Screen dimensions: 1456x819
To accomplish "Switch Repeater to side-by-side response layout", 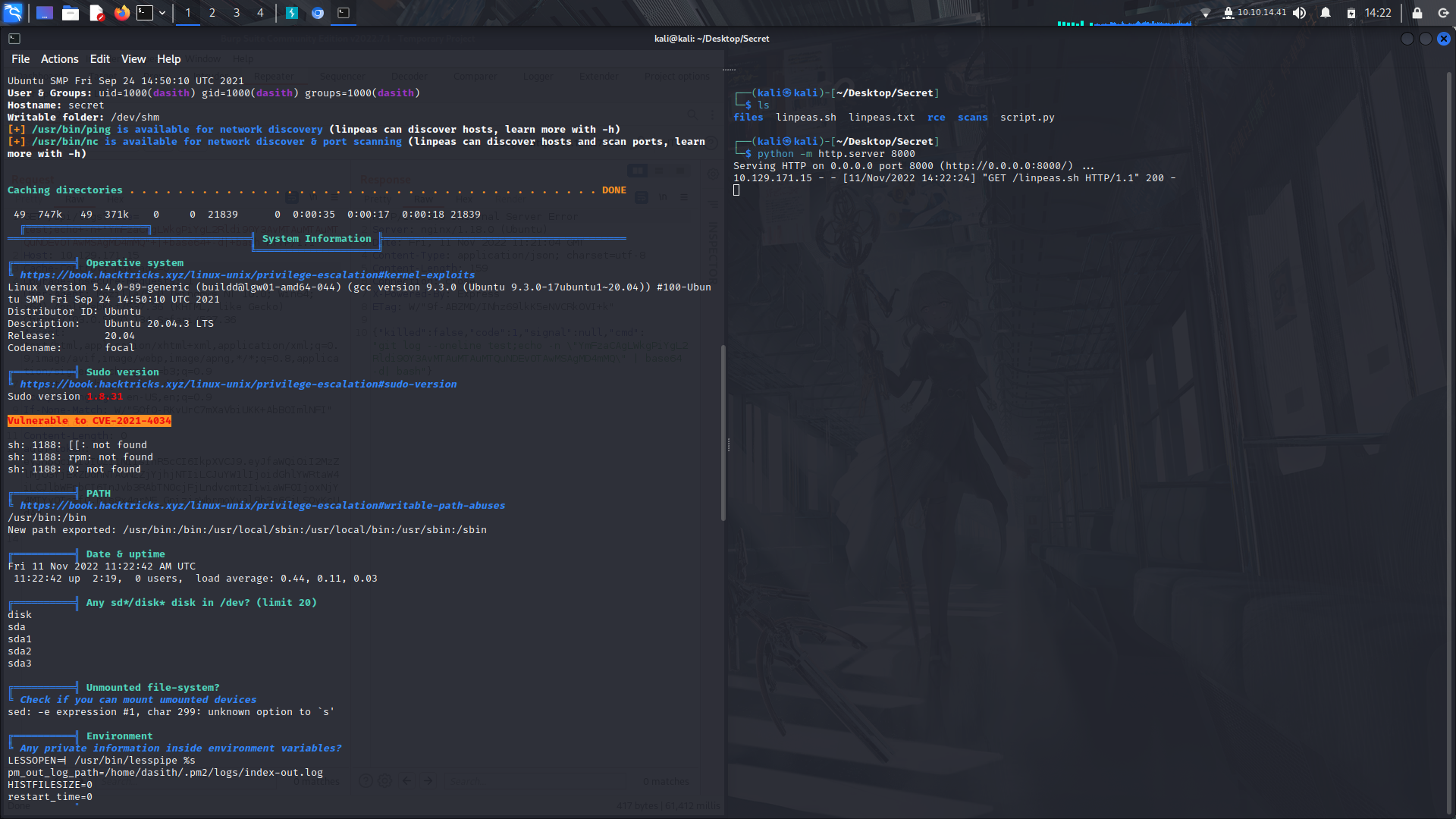I will (x=638, y=171).
